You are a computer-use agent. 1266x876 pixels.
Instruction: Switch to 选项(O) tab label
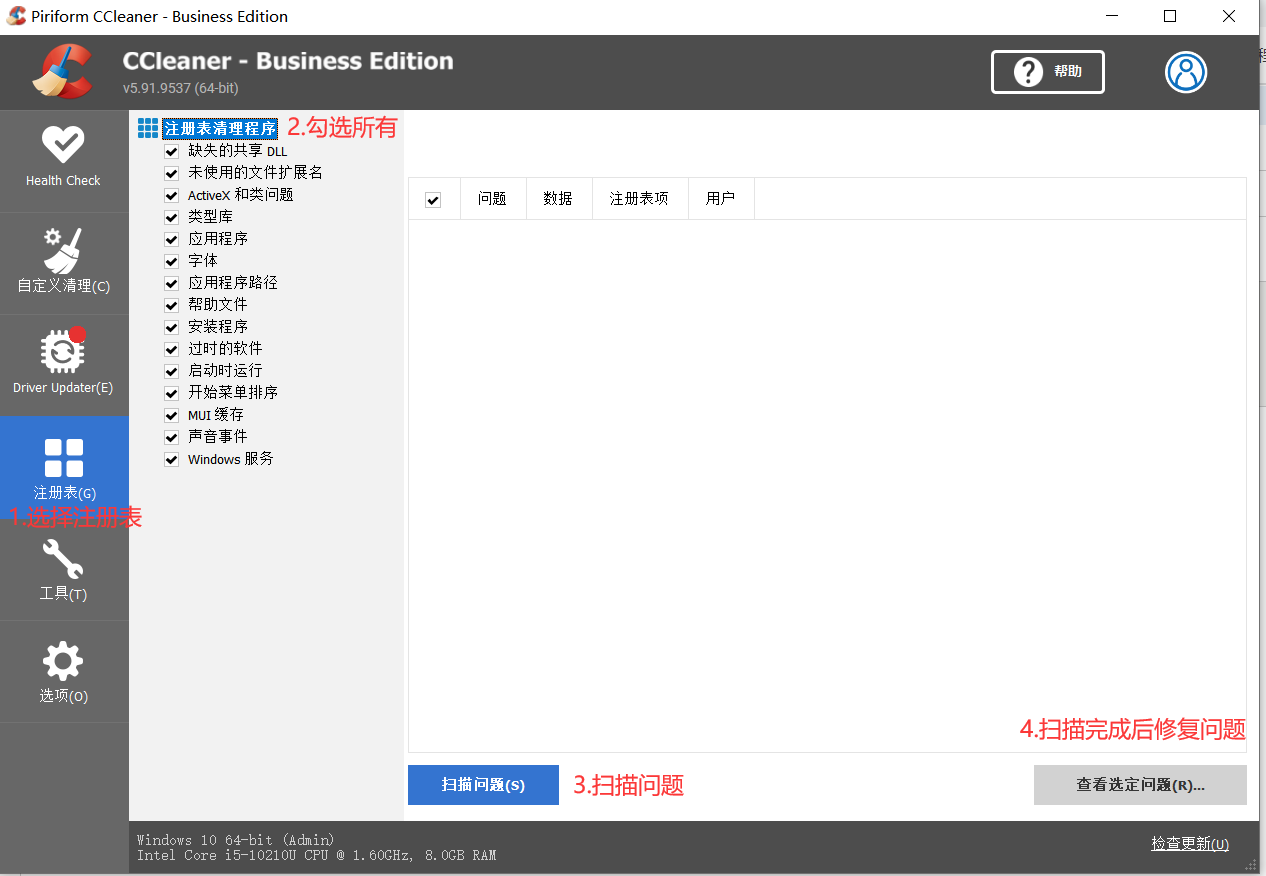coord(63,696)
